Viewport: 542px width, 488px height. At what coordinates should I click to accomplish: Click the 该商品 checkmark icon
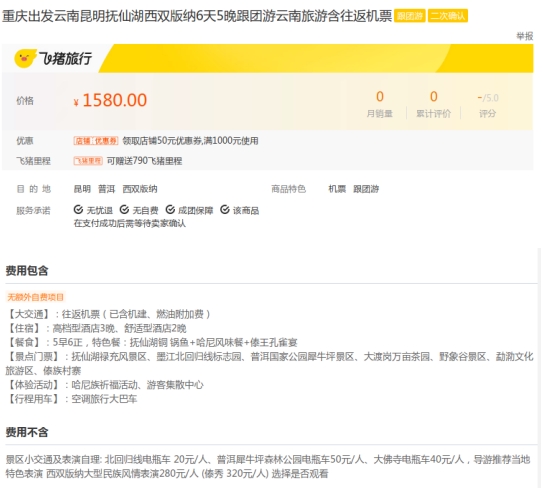click(225, 209)
